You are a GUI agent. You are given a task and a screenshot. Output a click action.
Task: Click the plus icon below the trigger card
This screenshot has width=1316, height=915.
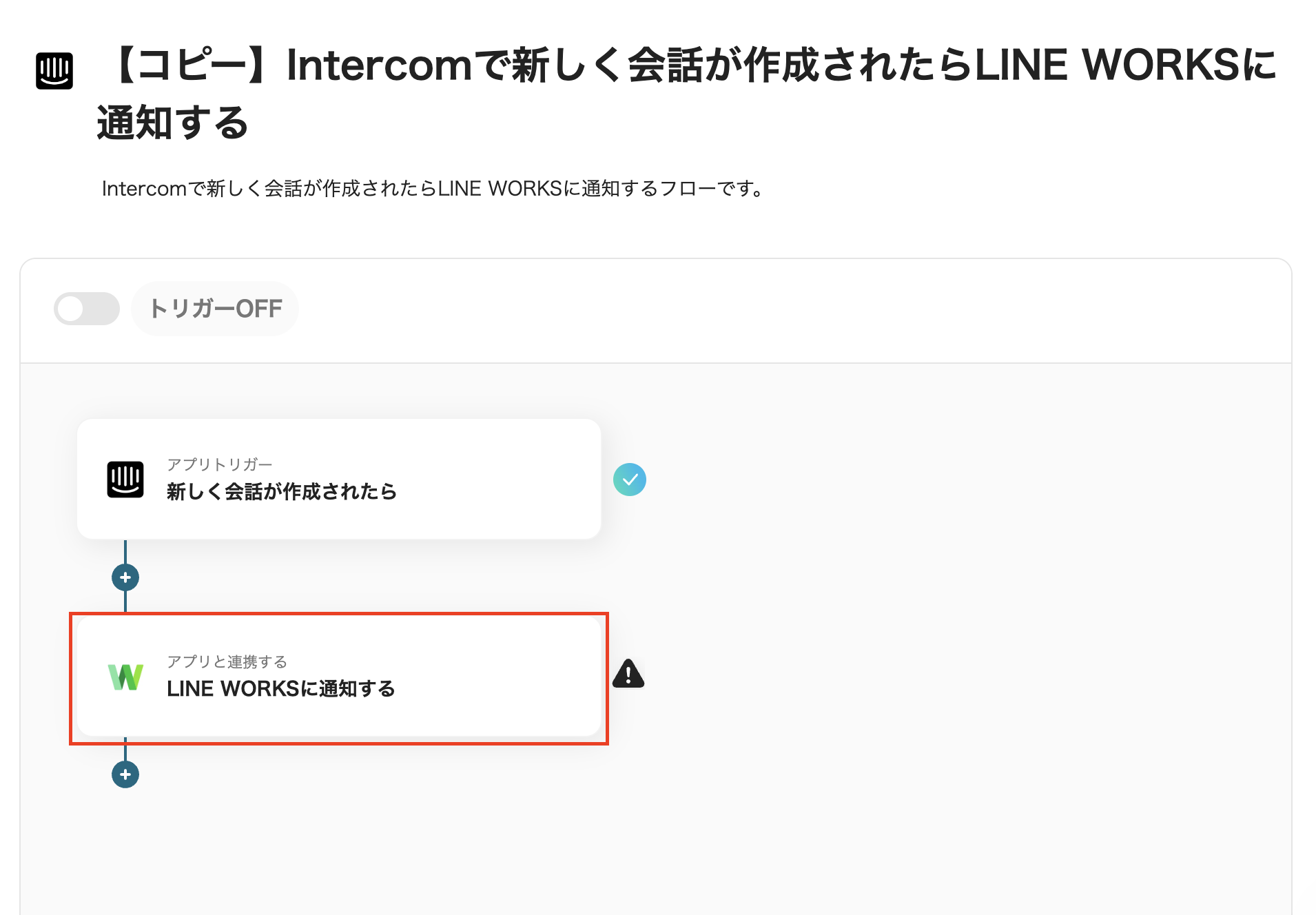tap(125, 577)
